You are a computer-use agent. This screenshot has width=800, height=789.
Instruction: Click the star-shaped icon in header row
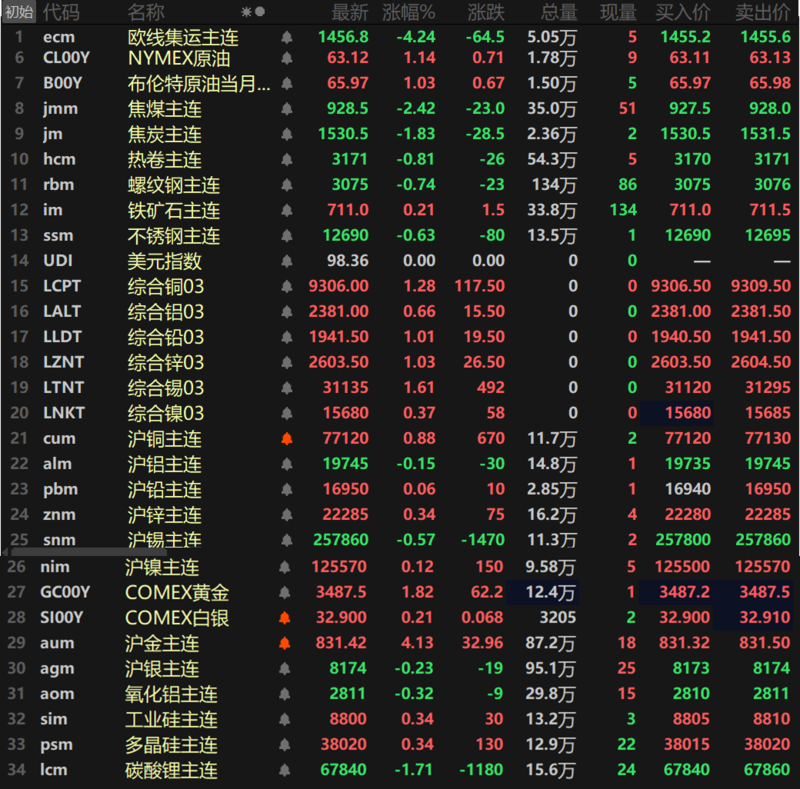click(247, 12)
